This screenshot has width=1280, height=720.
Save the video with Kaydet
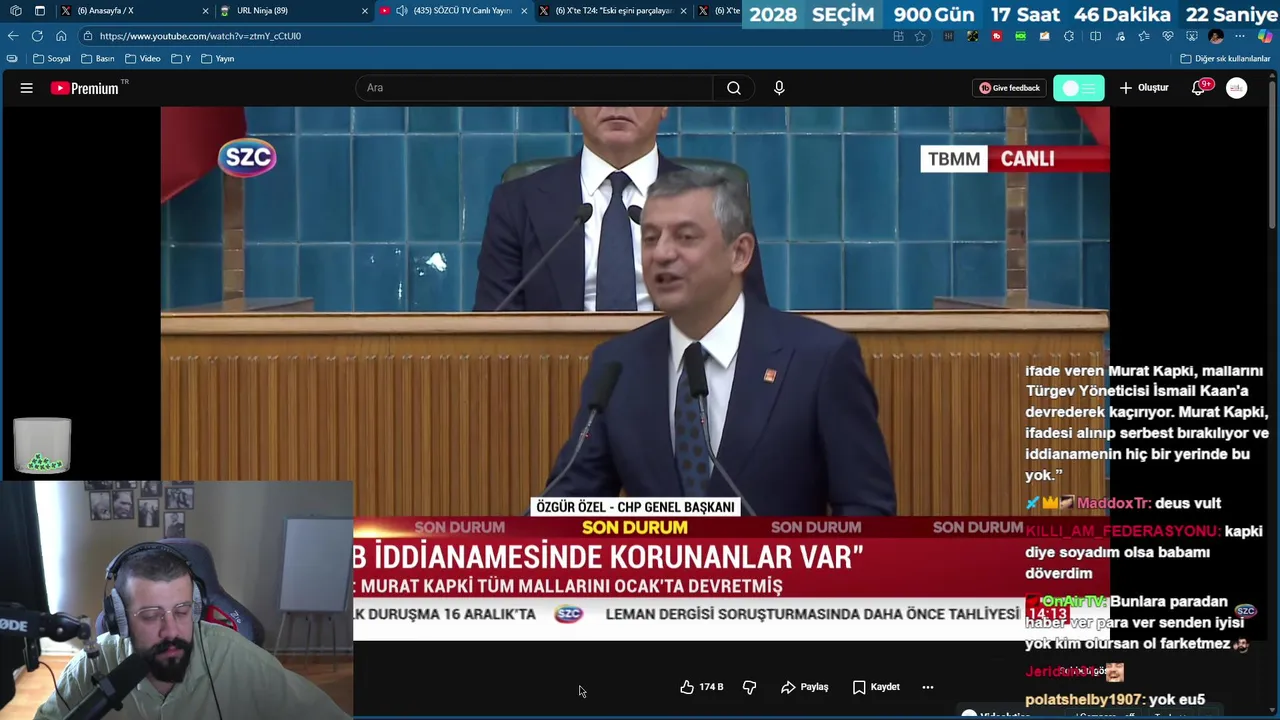pos(876,687)
